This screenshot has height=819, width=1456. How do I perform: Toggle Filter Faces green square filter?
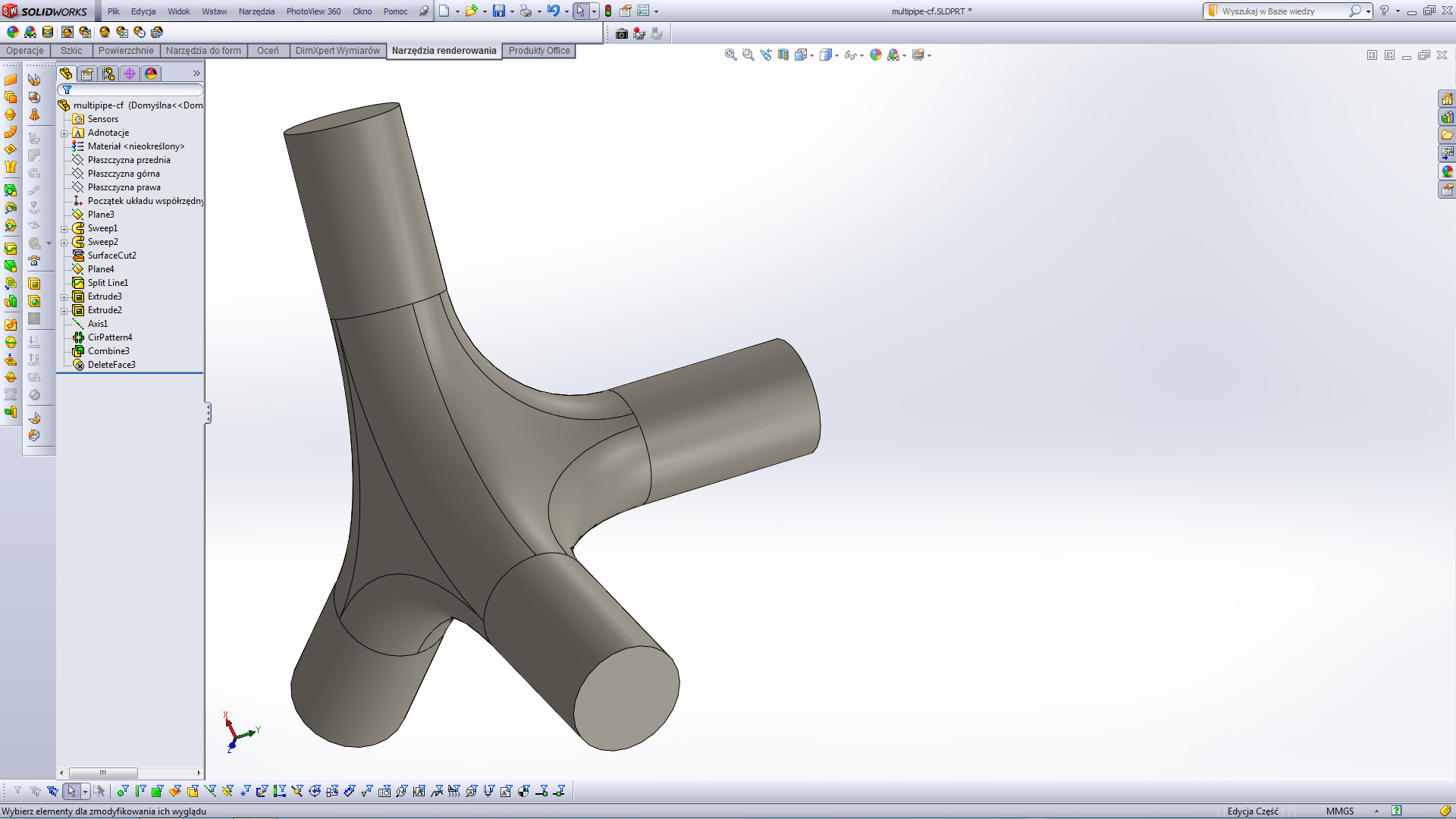point(157,791)
